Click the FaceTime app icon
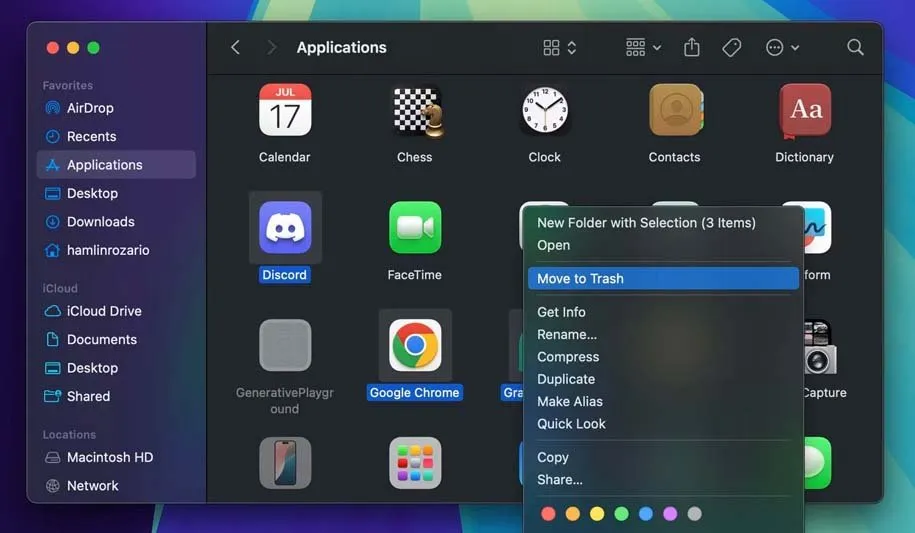This screenshot has height=533, width=915. tap(415, 228)
